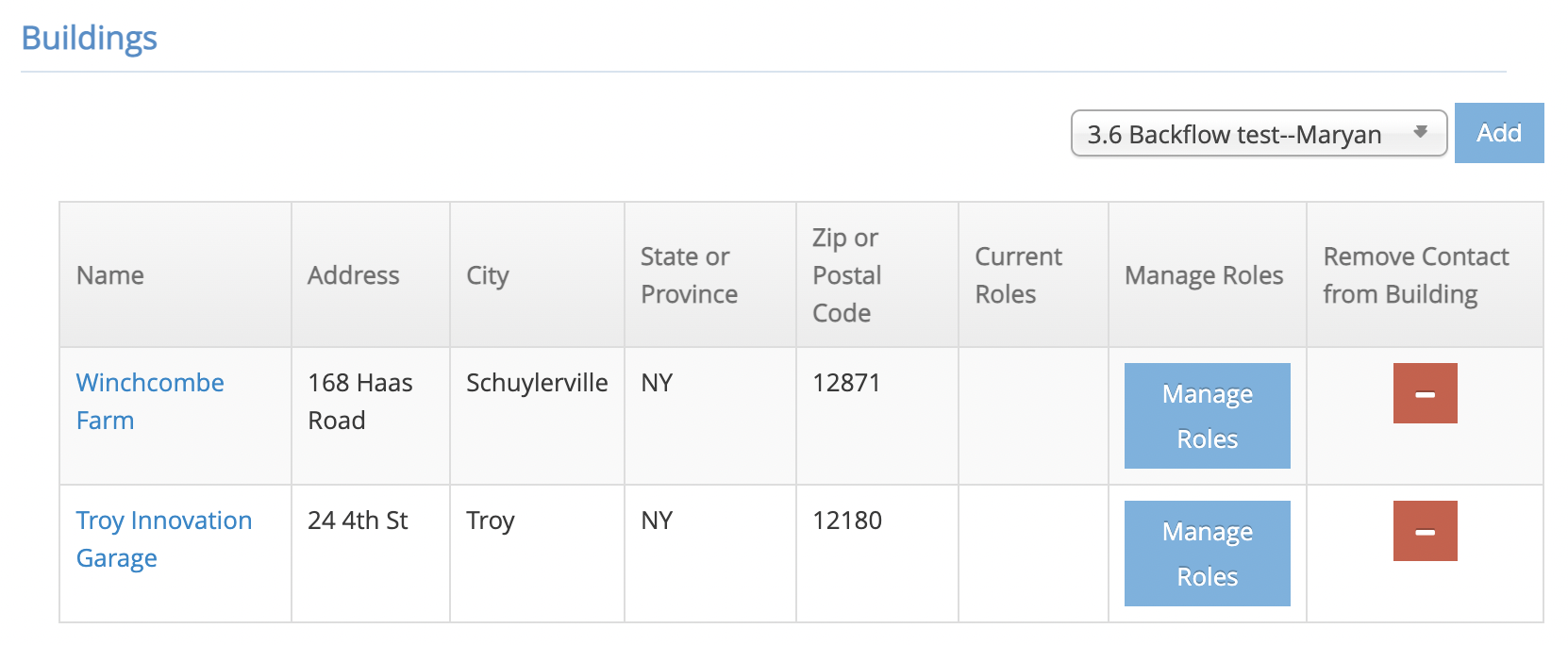Click the Add button

tap(1499, 133)
